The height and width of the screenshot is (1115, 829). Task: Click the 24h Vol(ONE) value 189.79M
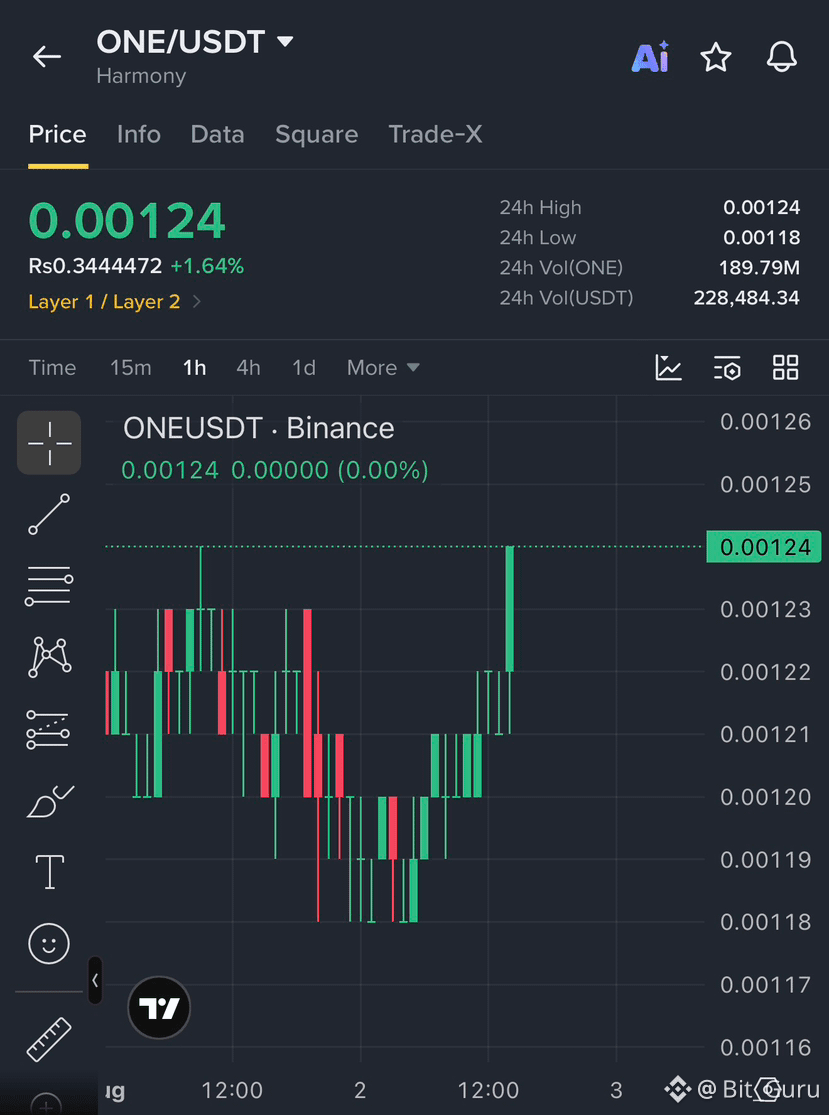pyautogui.click(x=759, y=267)
